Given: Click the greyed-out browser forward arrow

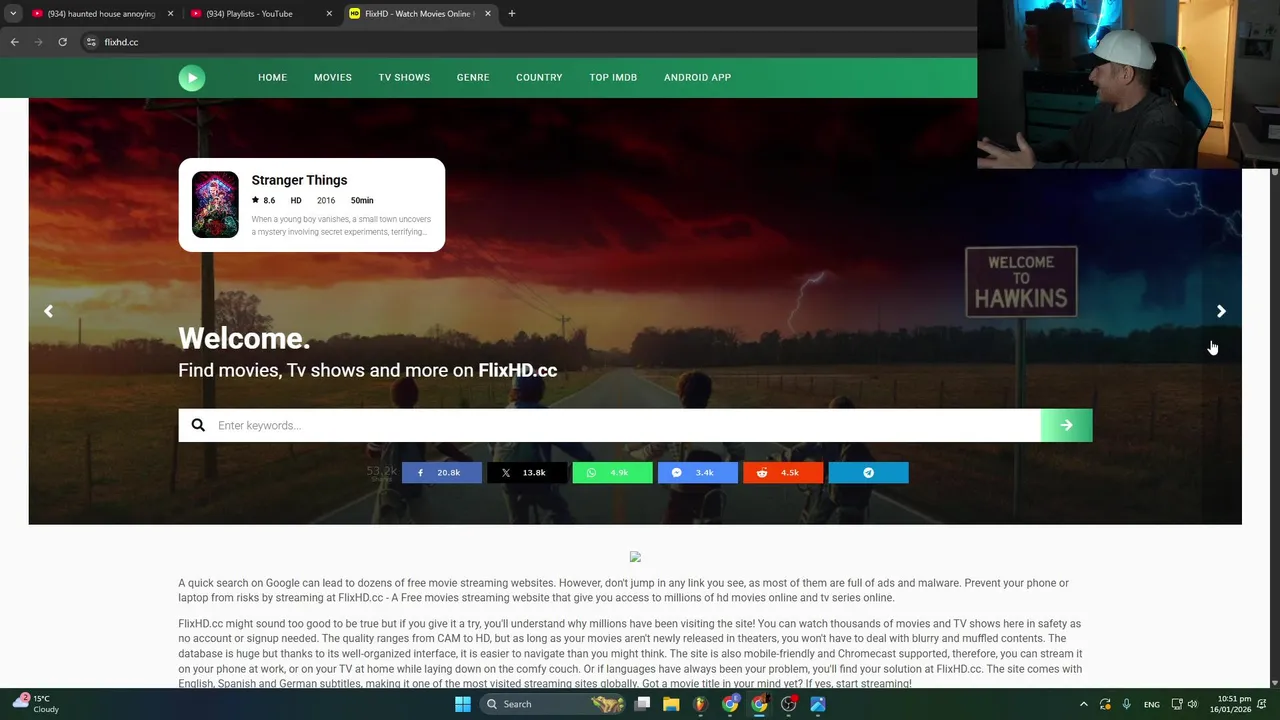Looking at the screenshot, I should tap(39, 42).
